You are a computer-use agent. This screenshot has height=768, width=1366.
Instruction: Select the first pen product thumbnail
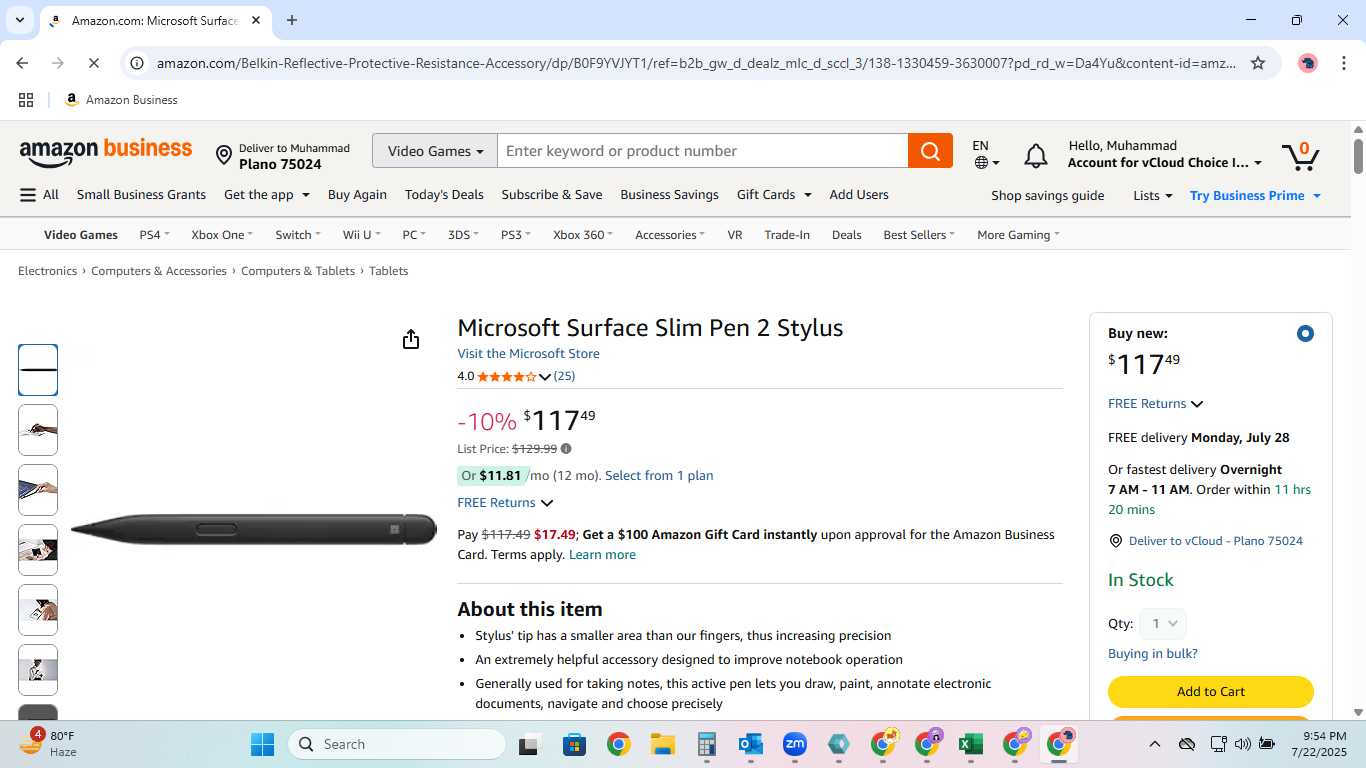[x=38, y=370]
